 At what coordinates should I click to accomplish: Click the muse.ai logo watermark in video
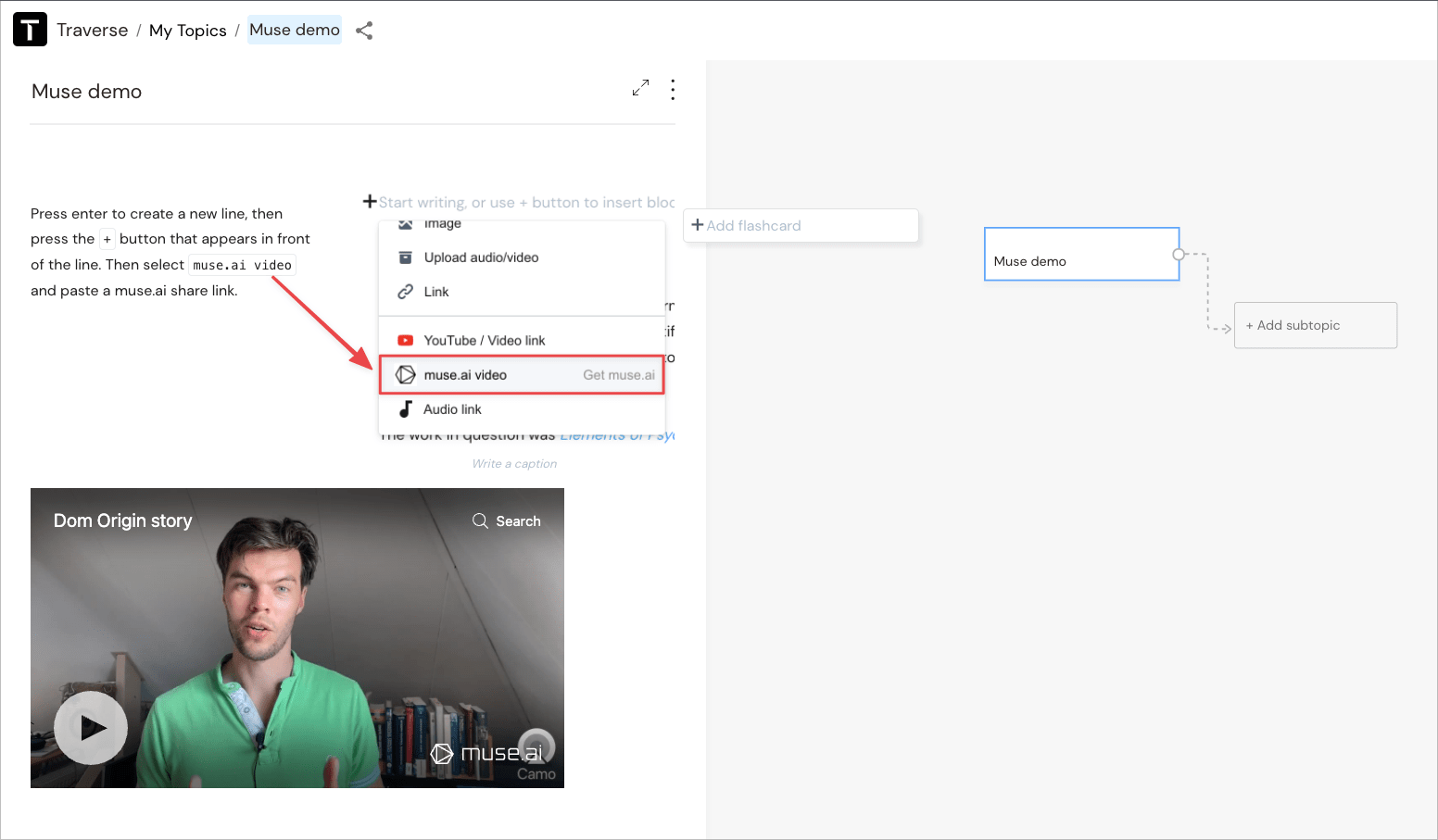[487, 753]
